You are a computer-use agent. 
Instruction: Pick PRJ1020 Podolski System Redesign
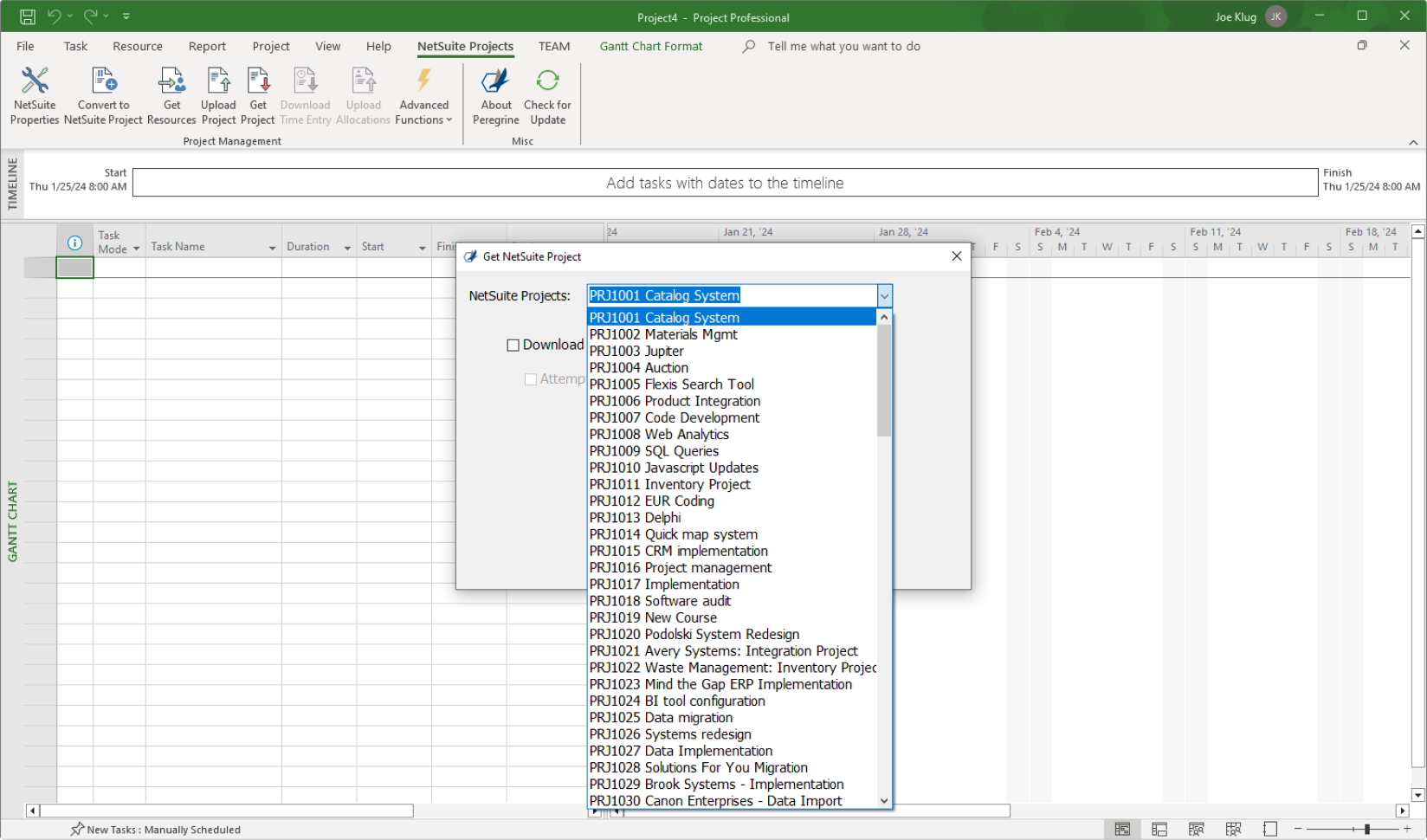732,635
